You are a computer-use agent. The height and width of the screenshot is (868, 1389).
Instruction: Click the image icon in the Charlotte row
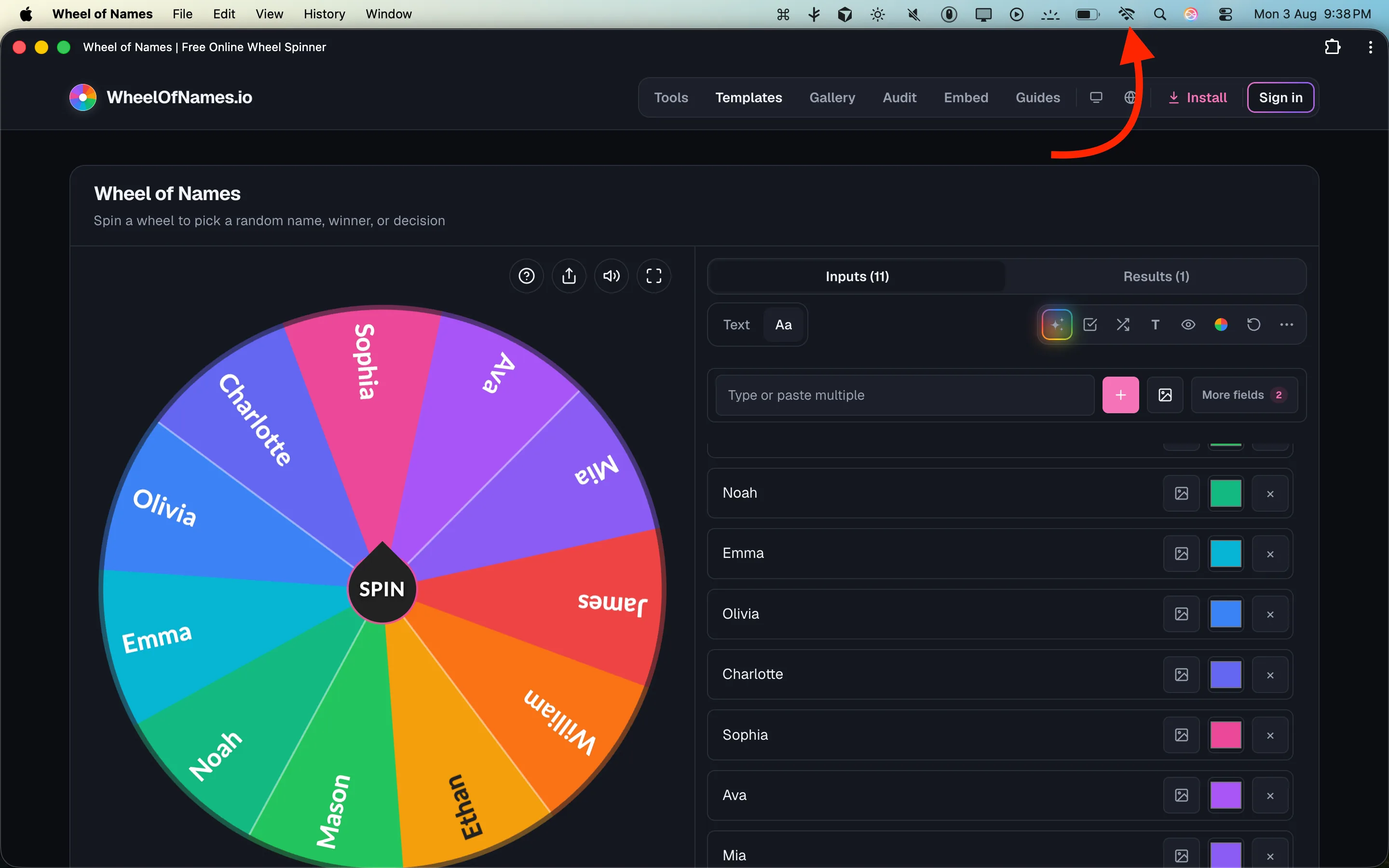[x=1181, y=675]
